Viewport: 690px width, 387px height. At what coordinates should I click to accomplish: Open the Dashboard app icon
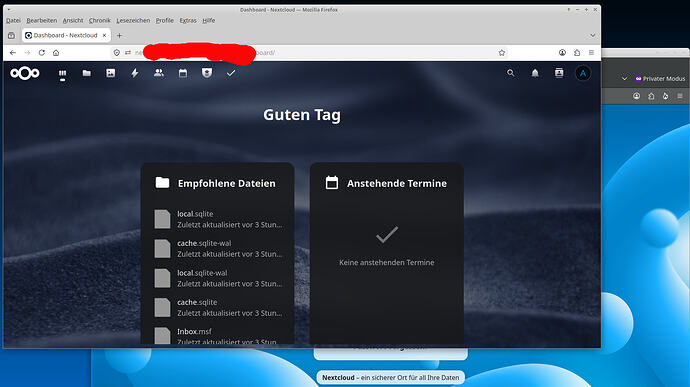click(x=62, y=74)
